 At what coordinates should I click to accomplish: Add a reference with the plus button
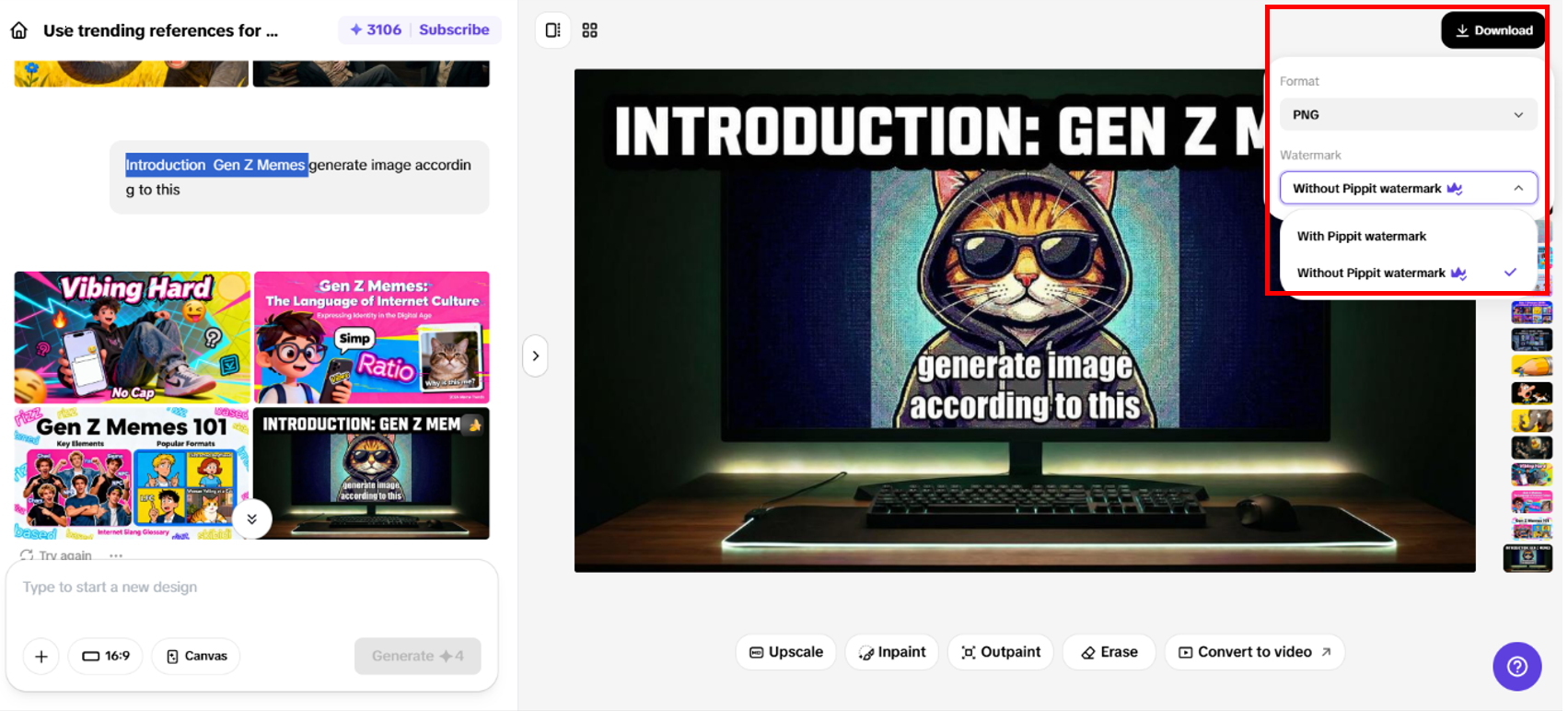(41, 656)
